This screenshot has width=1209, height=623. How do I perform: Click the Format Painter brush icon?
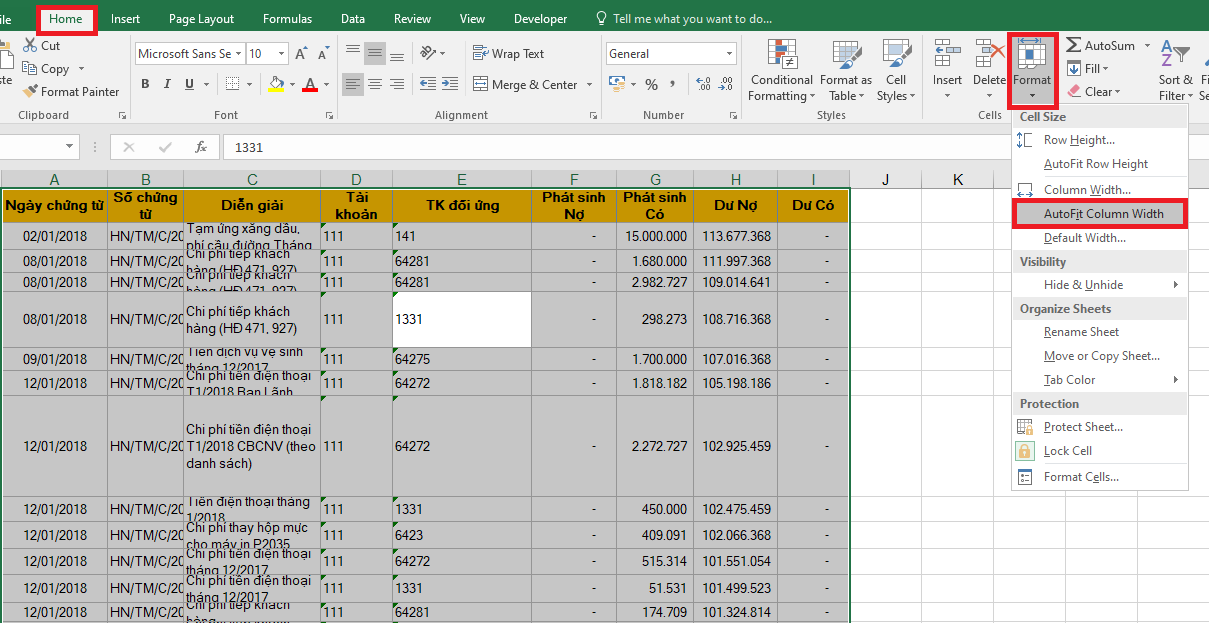[29, 92]
